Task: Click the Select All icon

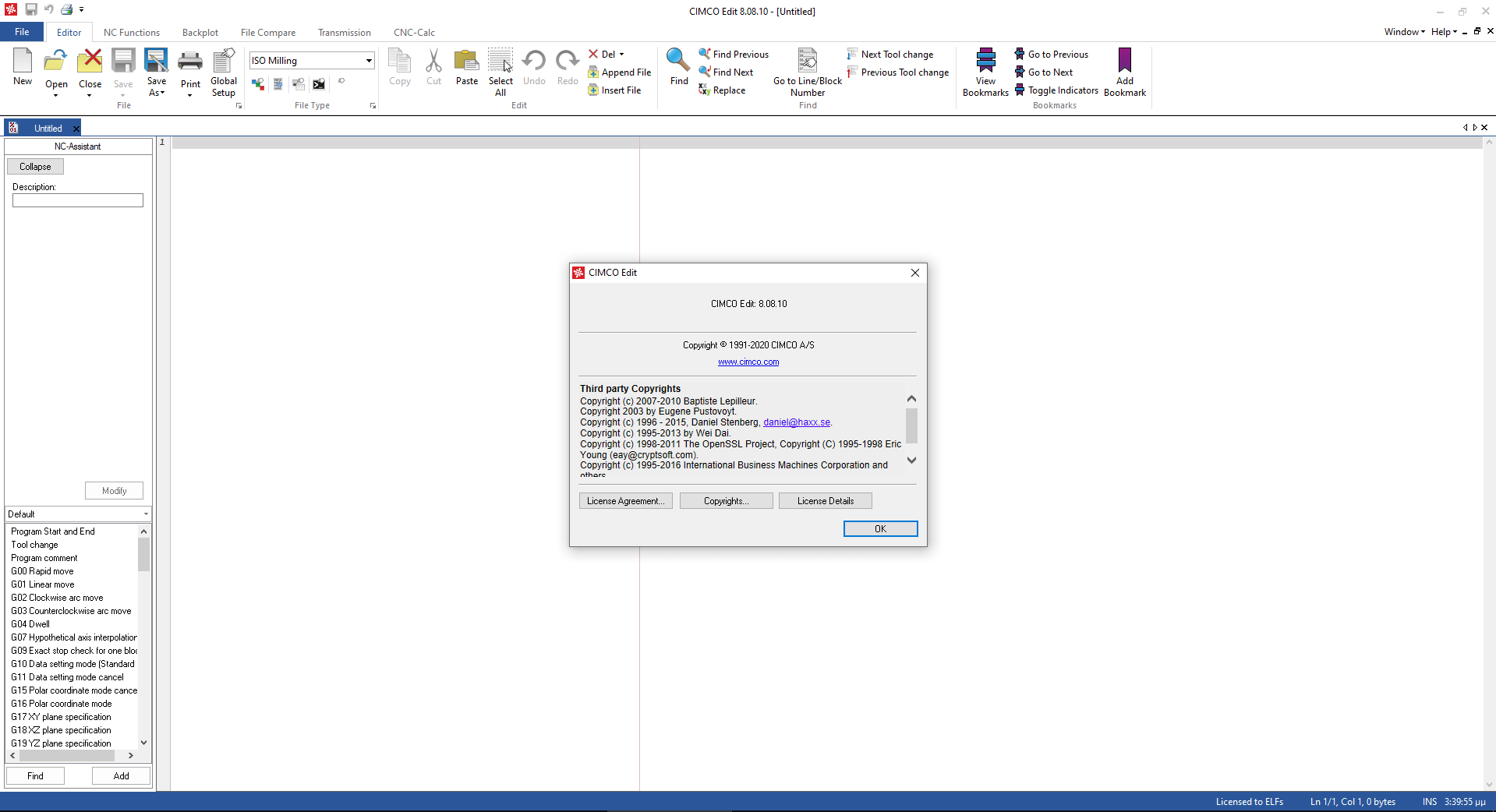Action: (500, 61)
